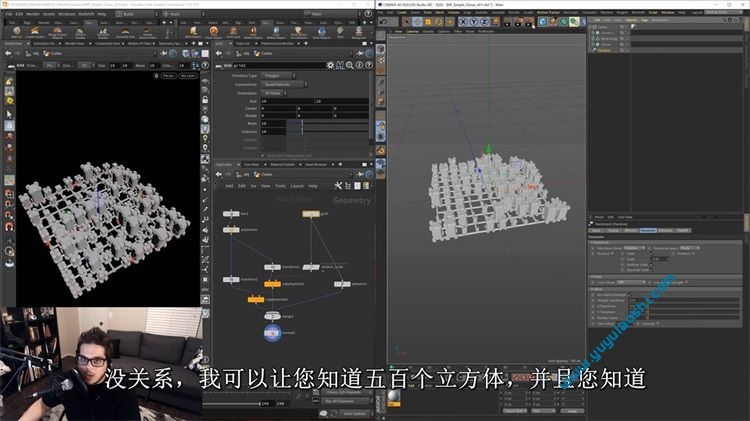Open the Render menu in Houdini
The image size is (750, 421).
coord(33,14)
